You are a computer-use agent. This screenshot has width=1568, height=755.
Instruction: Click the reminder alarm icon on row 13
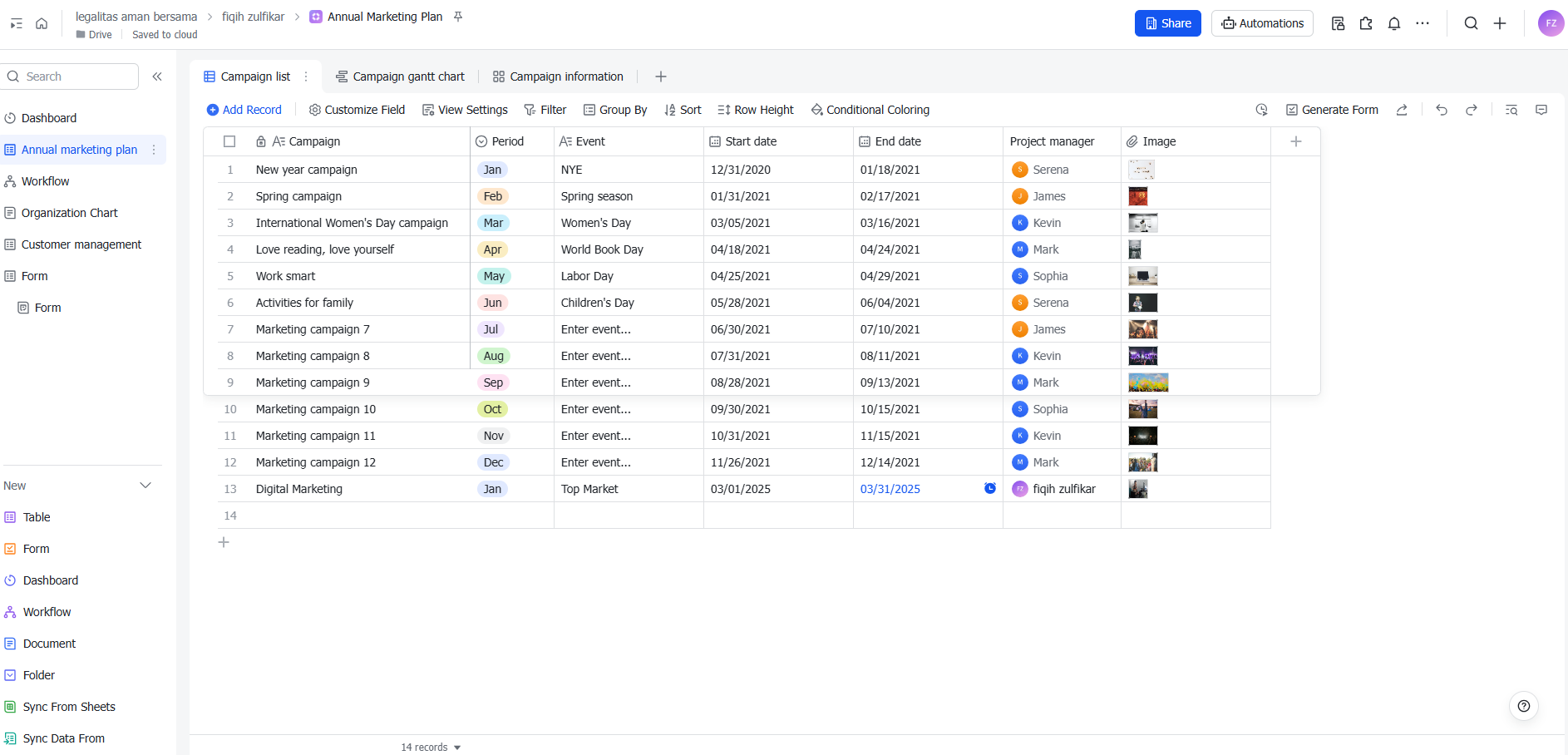coord(990,488)
